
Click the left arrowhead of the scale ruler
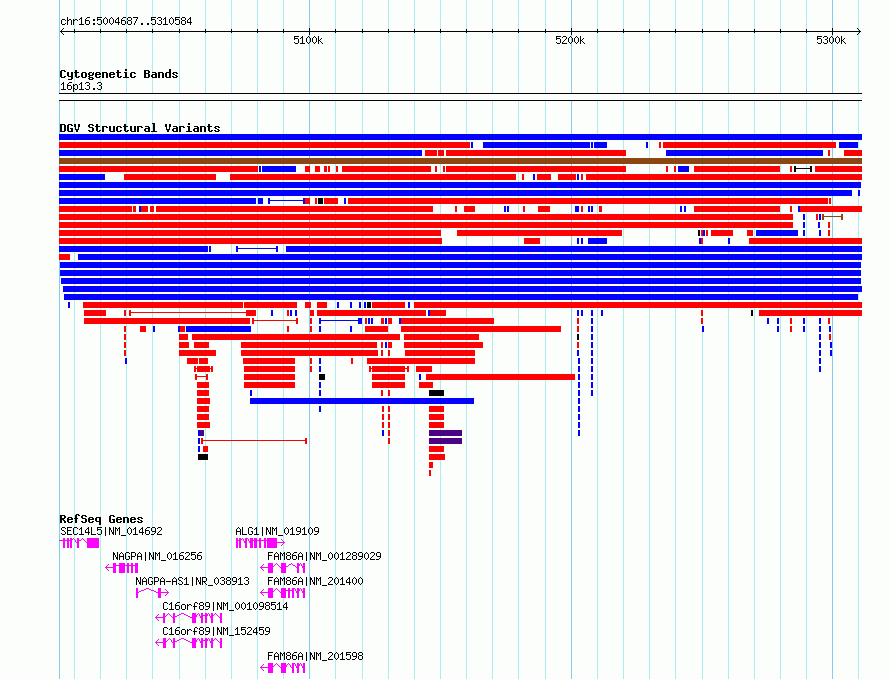pos(62,32)
